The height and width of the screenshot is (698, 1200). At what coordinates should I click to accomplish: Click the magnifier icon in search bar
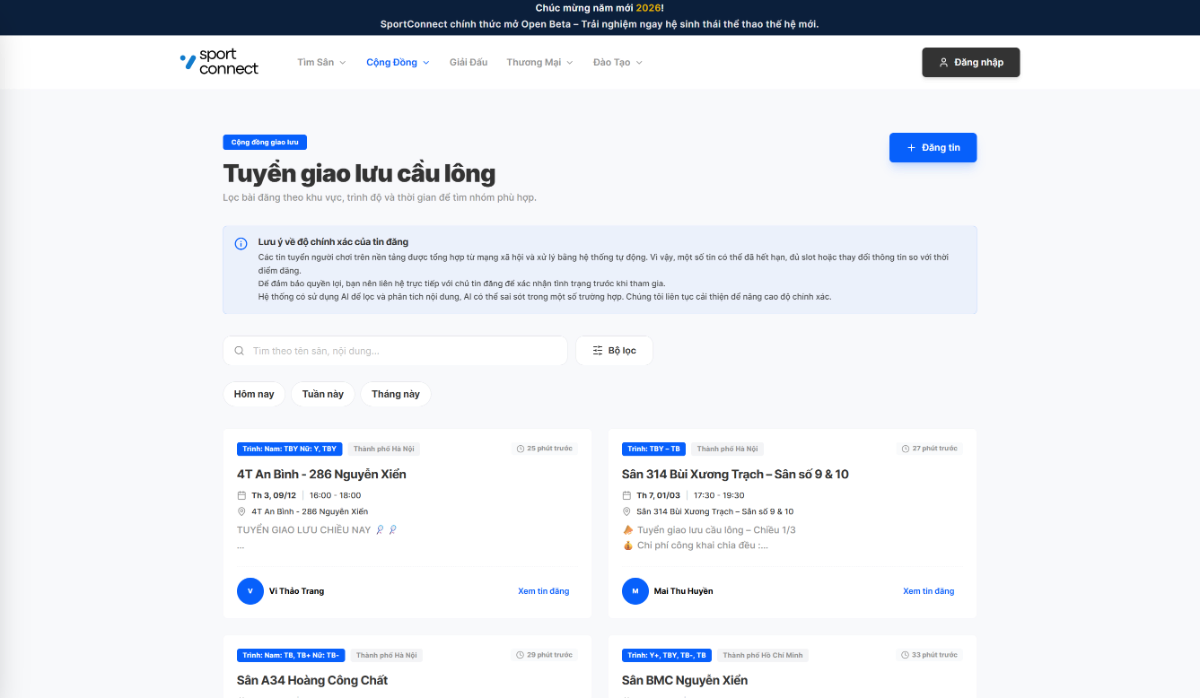239,351
